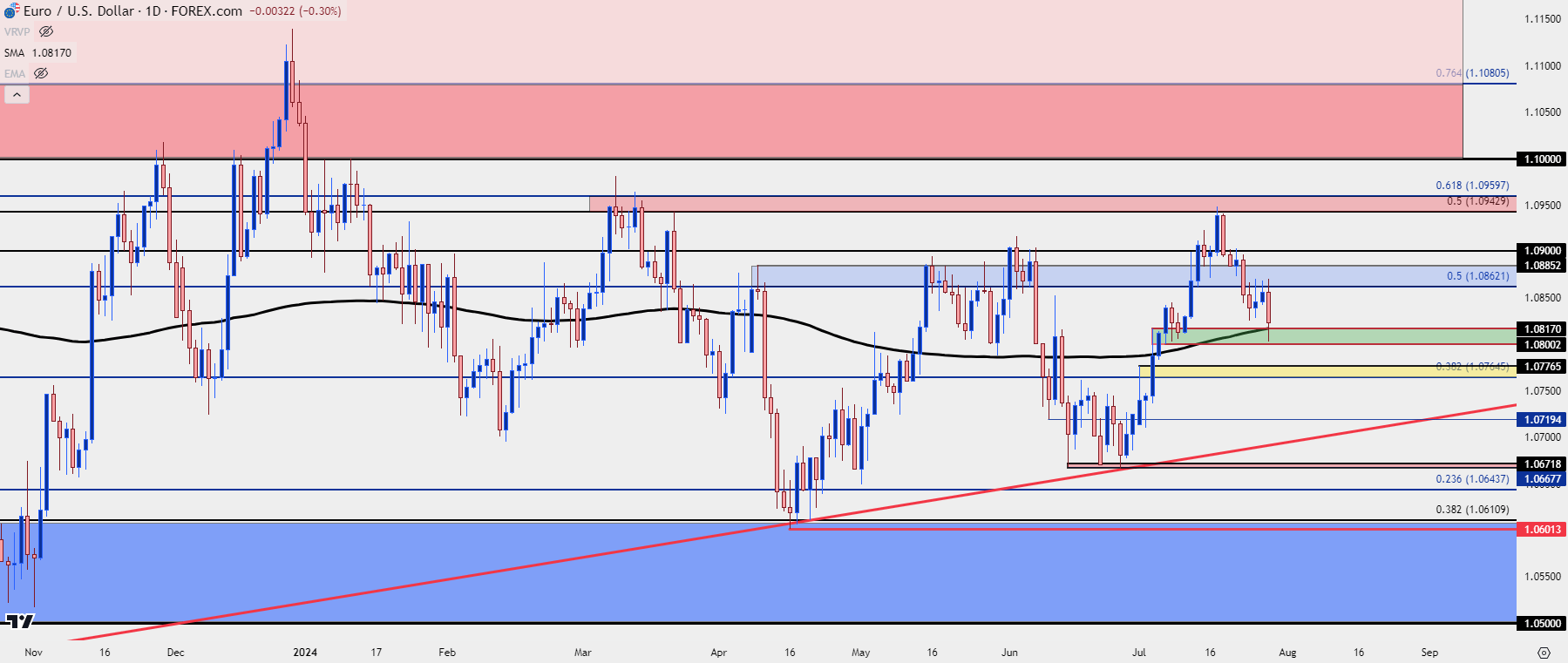This screenshot has width=1568, height=663.
Task: Click the 0.236 (1.06437) Fibonacci label
Action: tap(1472, 479)
